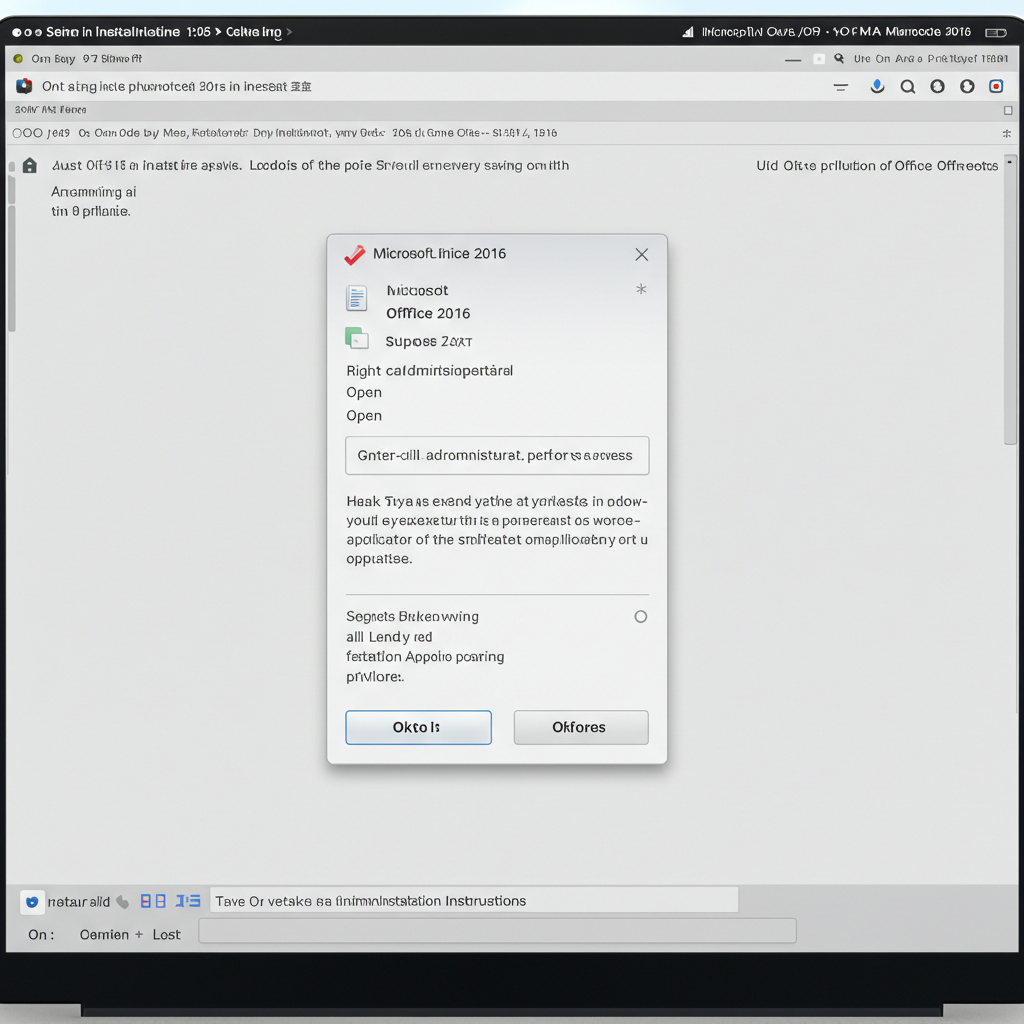Click the Uıd Oltɐe prllution of Office text
1024x1024 pixels.
[876, 166]
